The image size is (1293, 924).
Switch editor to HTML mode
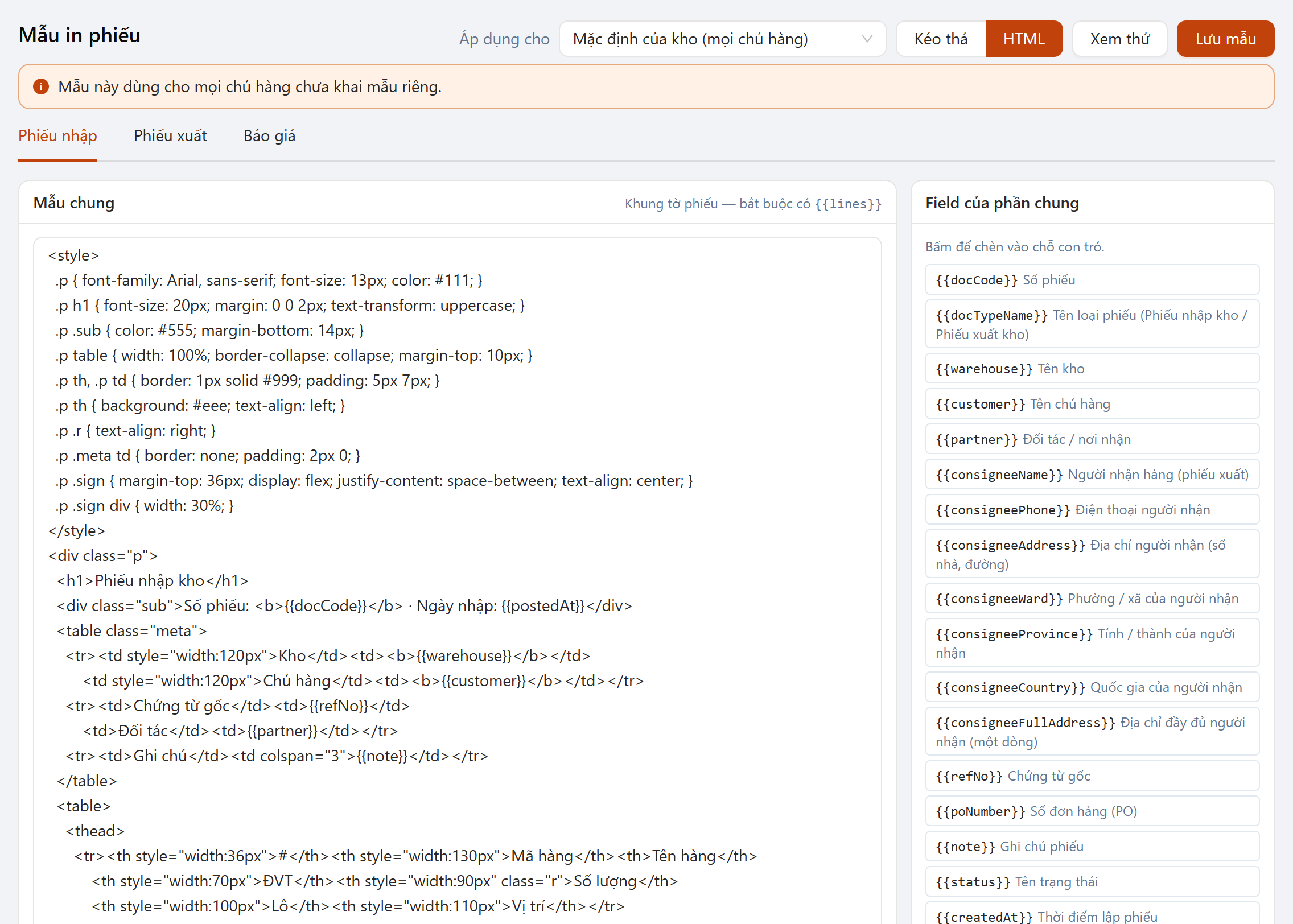1024,39
